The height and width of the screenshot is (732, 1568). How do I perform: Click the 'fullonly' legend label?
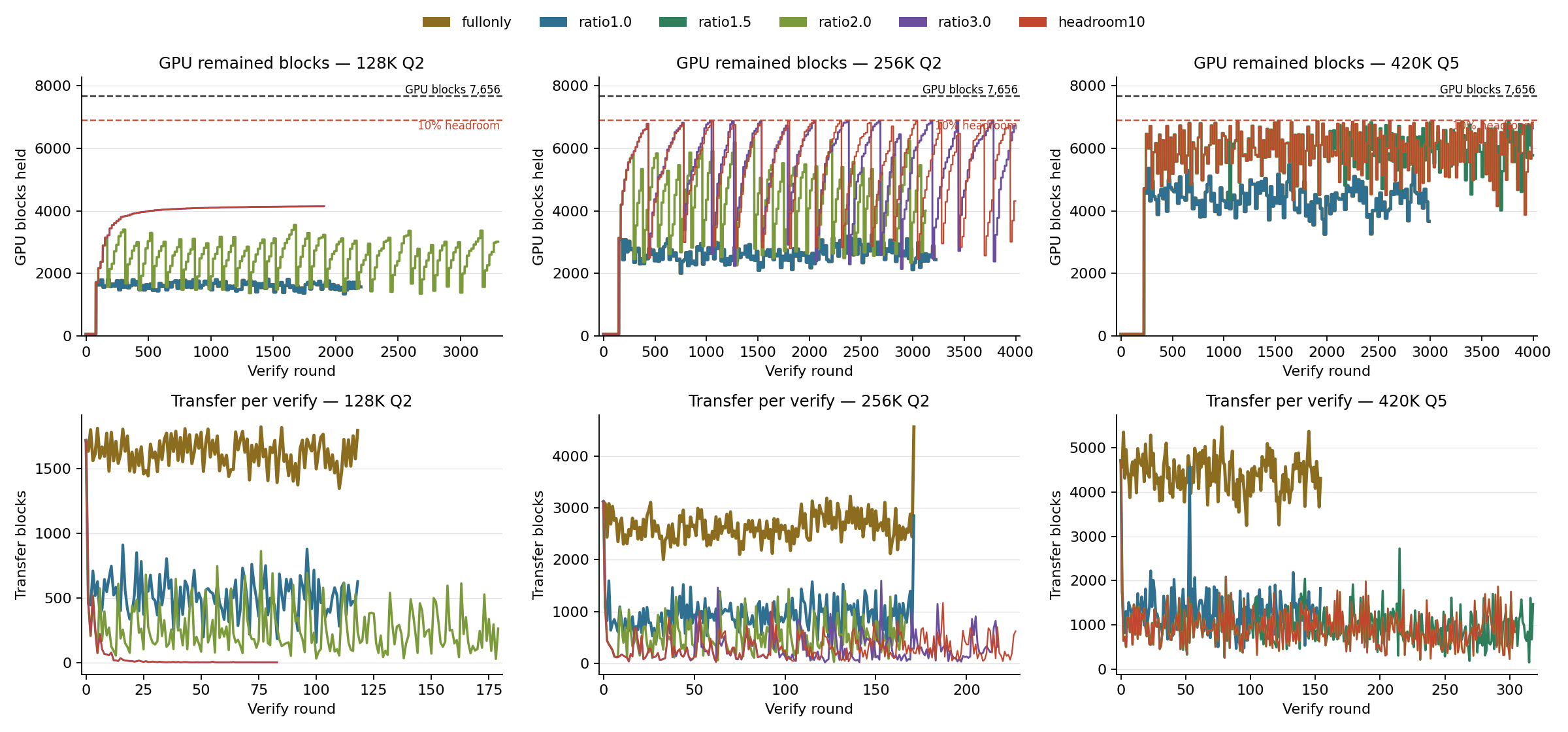486,22
